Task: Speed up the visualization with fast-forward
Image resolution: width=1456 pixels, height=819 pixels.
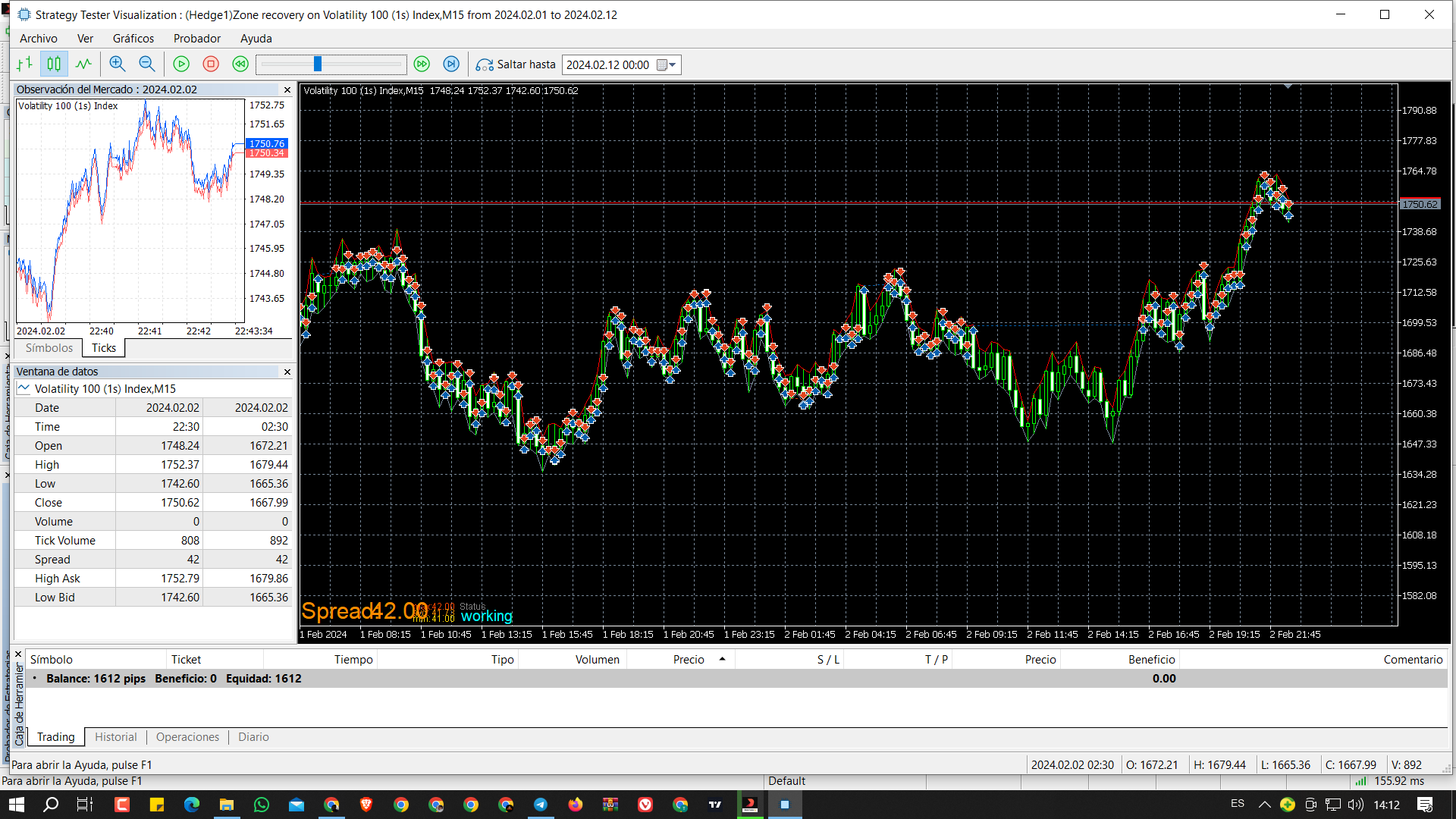Action: (x=422, y=64)
